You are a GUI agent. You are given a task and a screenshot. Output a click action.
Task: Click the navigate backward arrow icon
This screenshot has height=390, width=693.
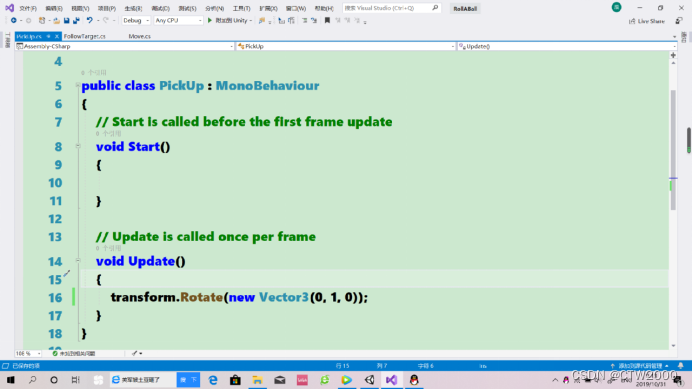pyautogui.click(x=14, y=20)
